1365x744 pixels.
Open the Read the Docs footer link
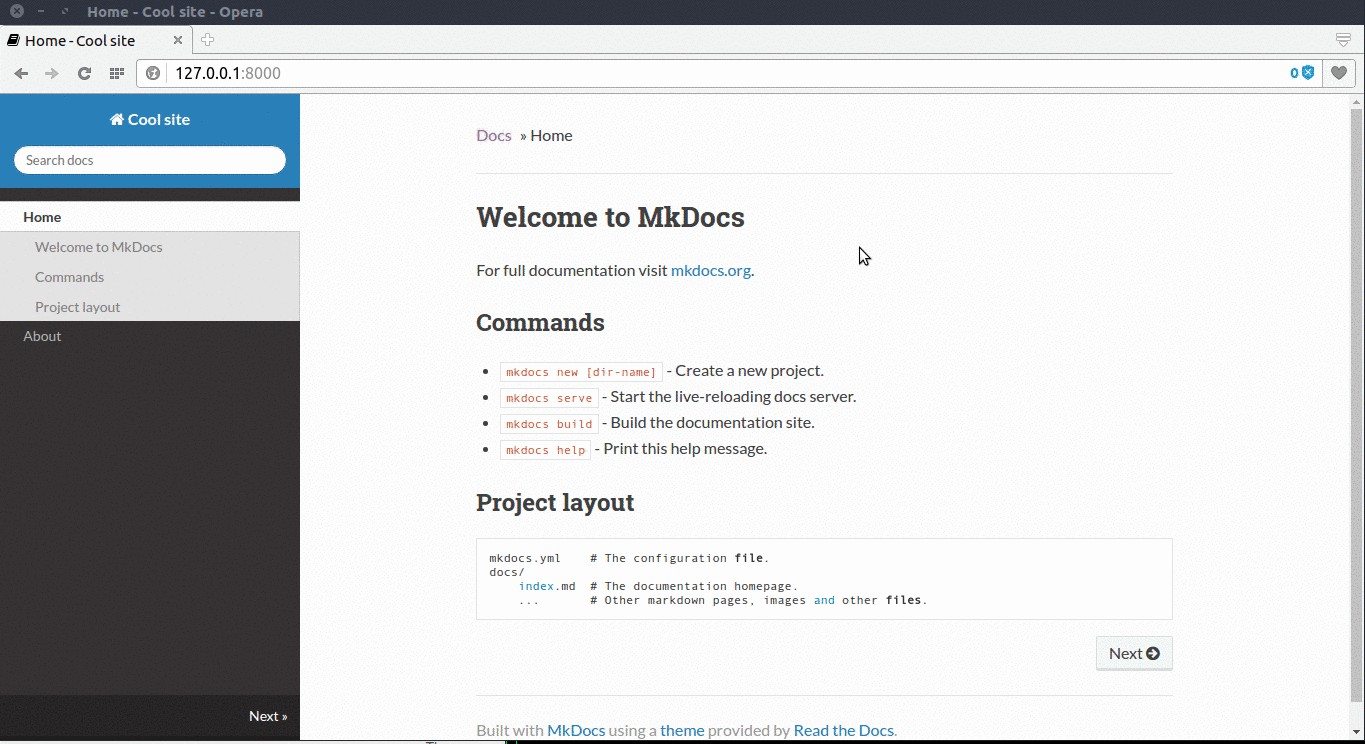[x=844, y=730]
